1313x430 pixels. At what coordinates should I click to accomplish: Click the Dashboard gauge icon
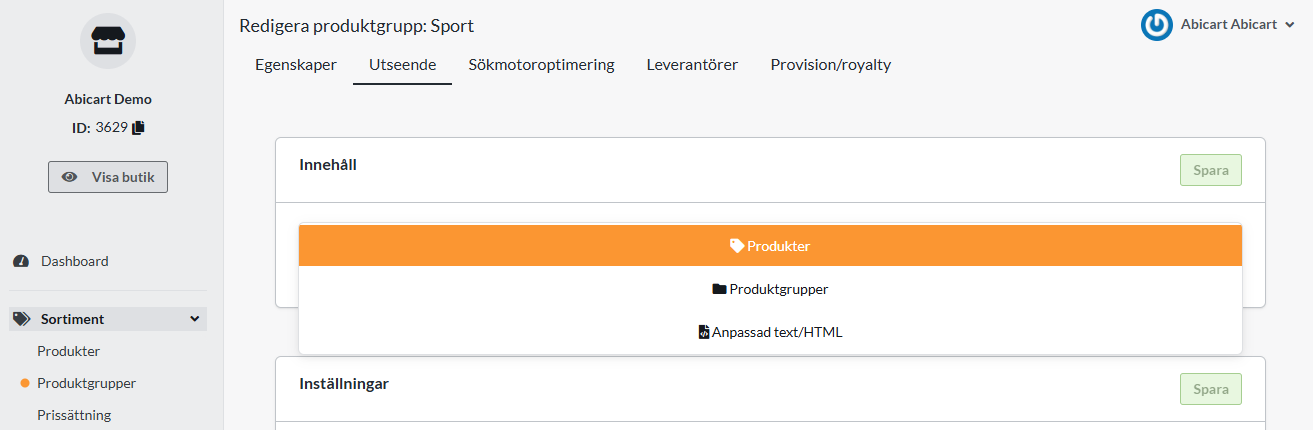click(20, 261)
